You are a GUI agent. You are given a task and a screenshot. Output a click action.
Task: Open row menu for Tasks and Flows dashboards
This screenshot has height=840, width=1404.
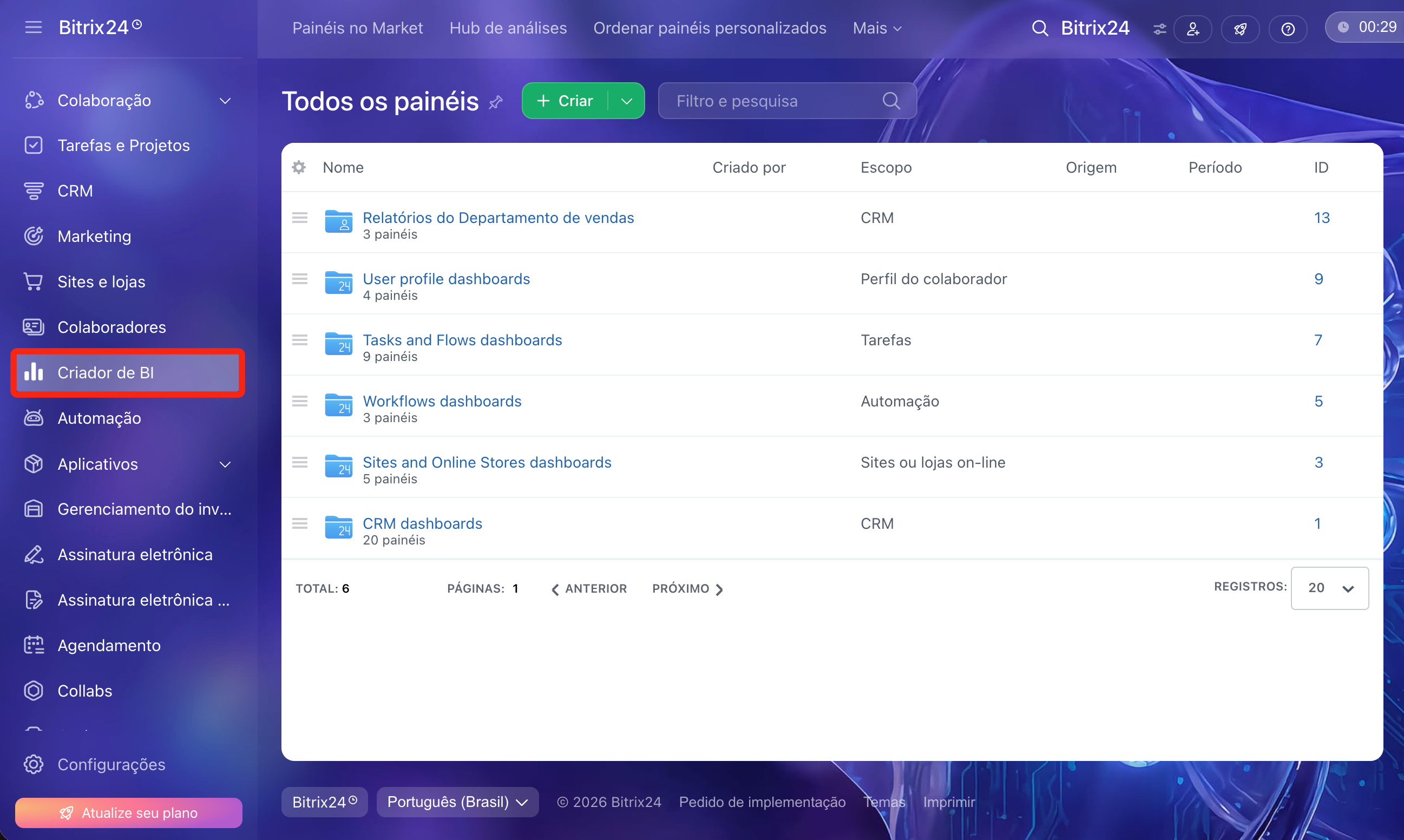pos(300,340)
